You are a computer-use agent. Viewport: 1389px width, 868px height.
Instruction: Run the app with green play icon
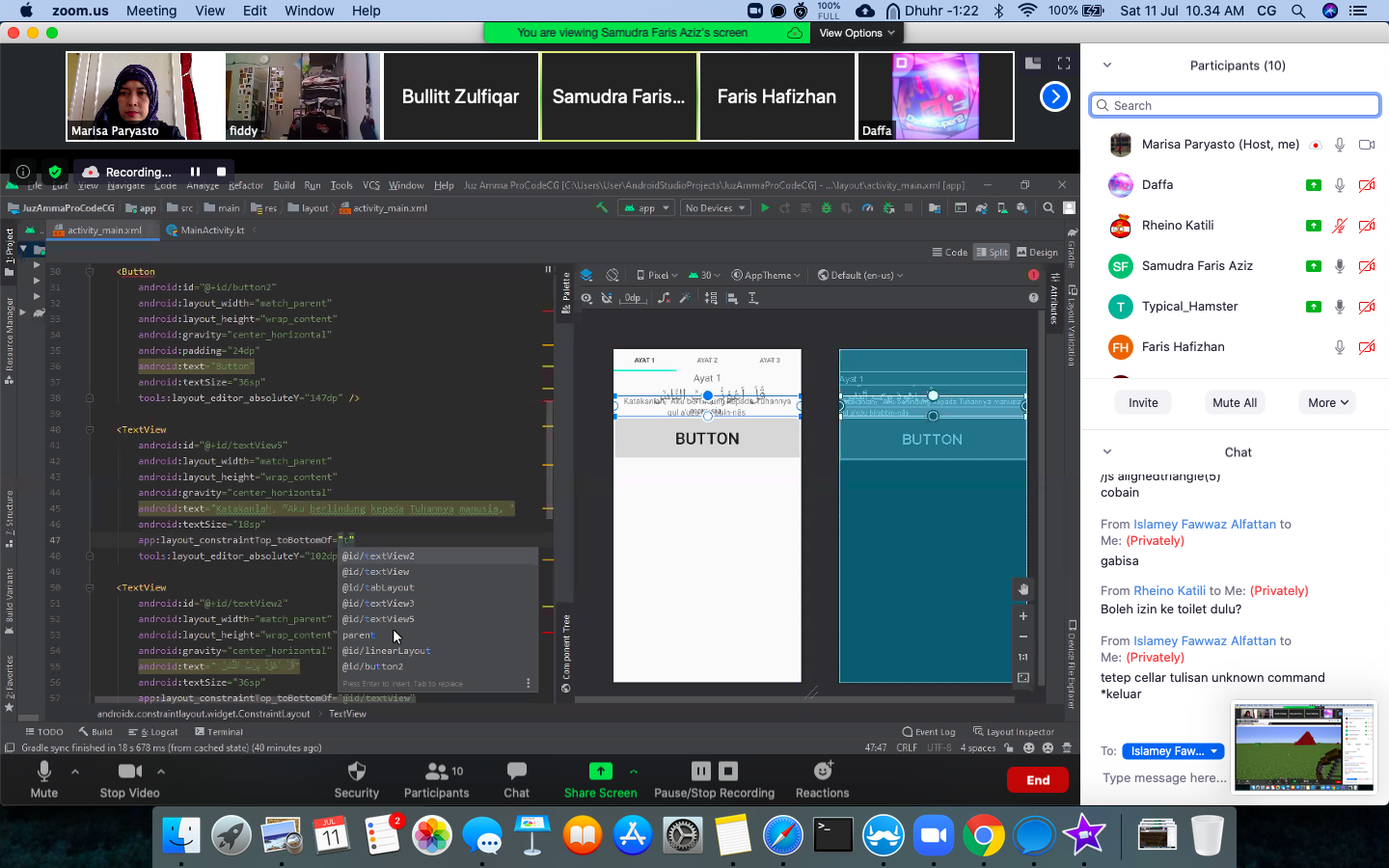click(x=765, y=207)
